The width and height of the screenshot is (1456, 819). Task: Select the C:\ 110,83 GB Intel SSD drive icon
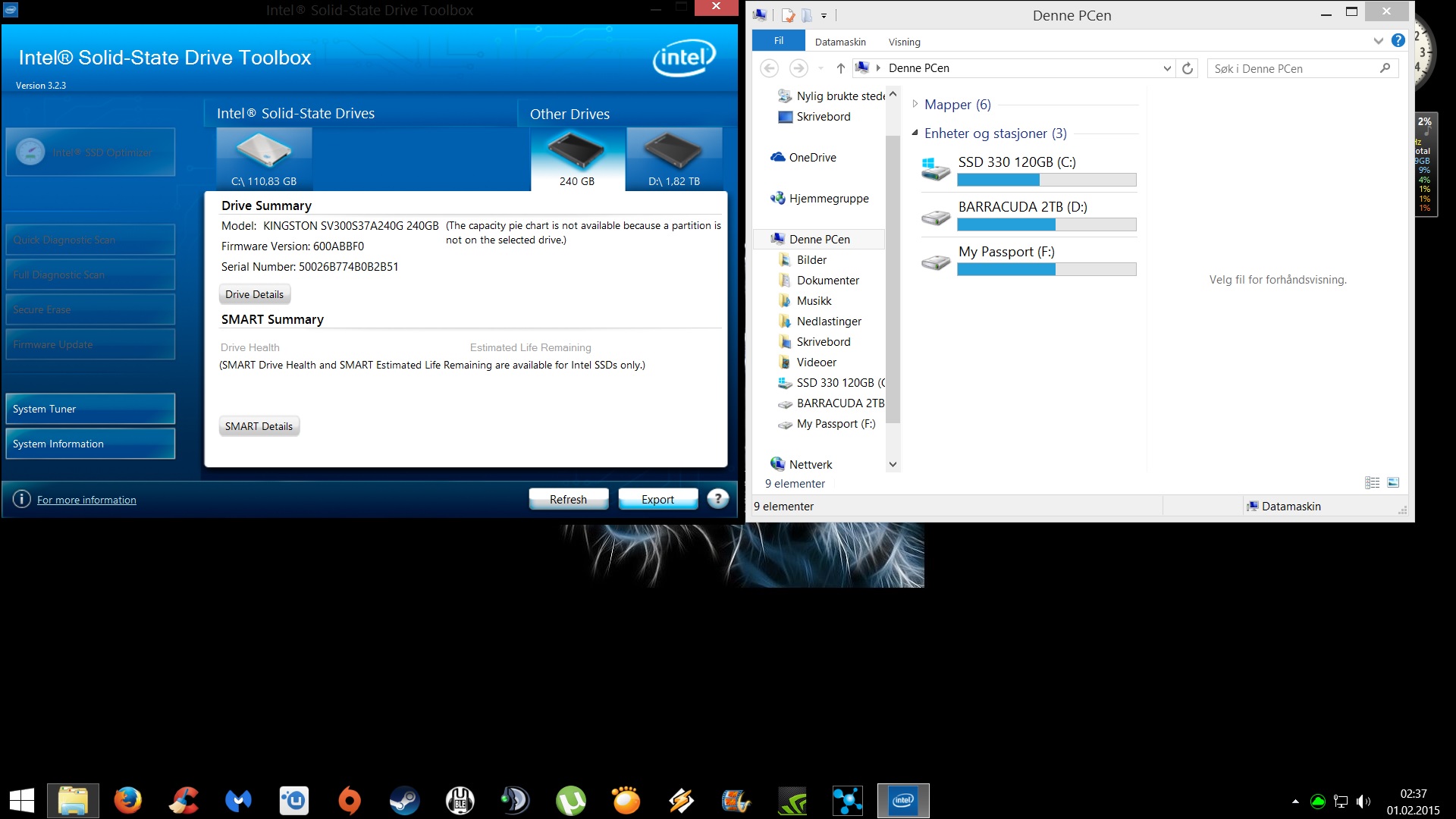click(x=264, y=158)
